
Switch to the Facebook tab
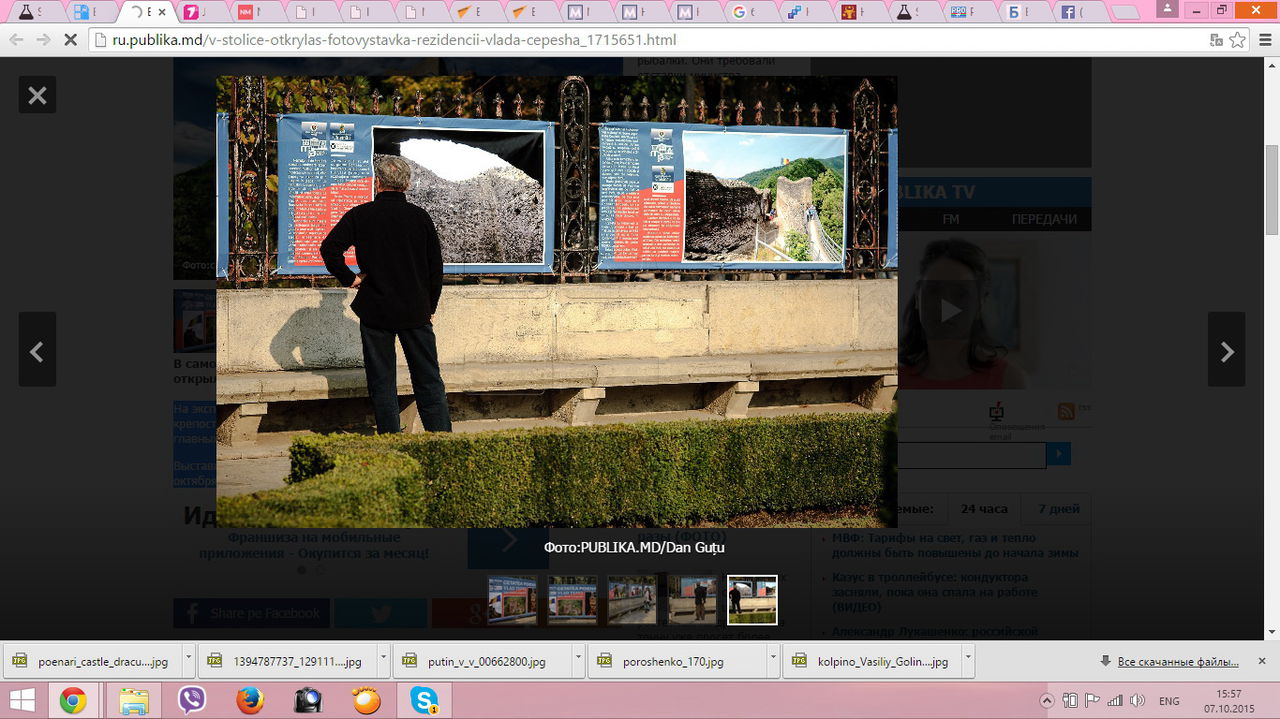point(1077,12)
